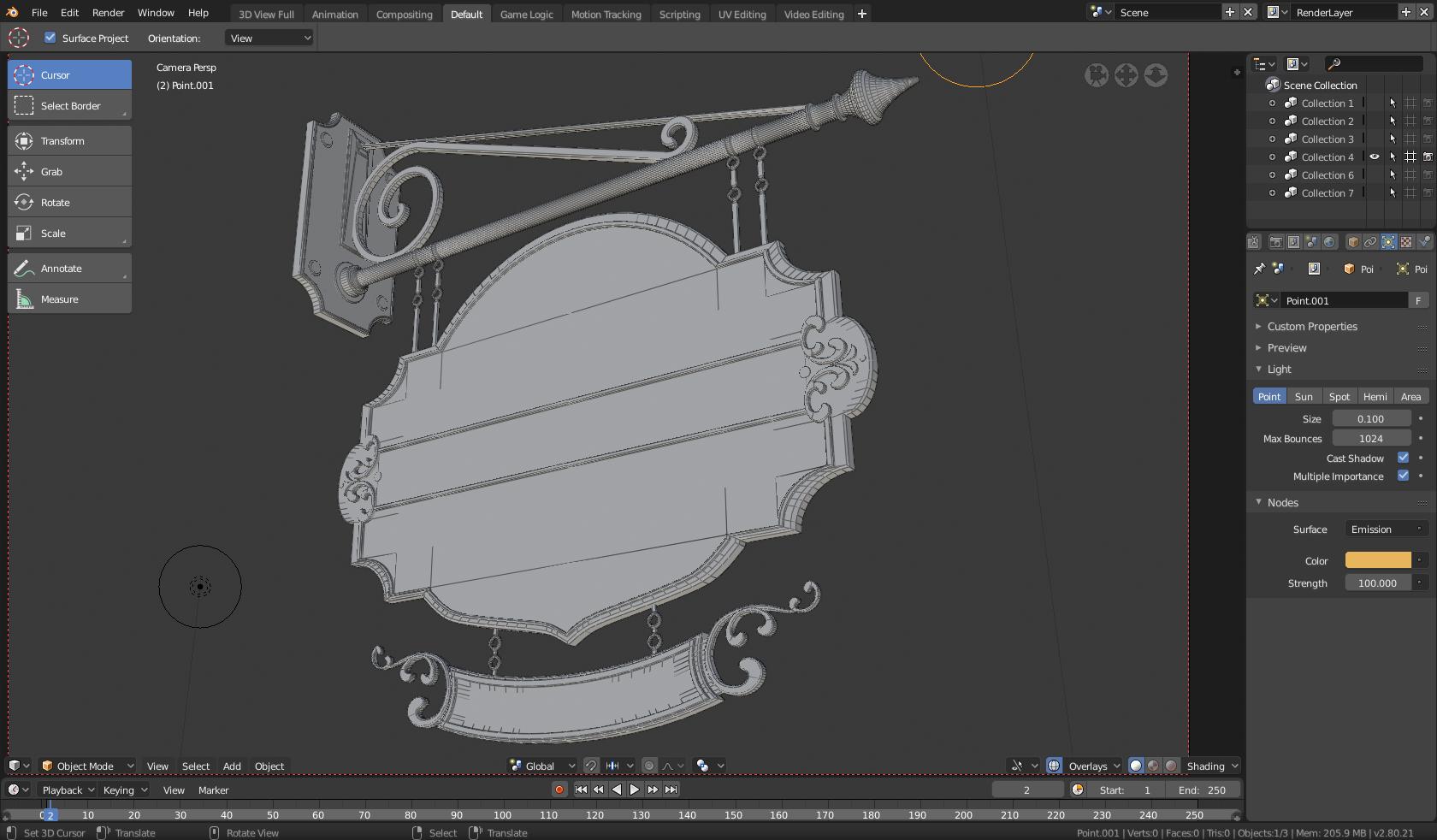This screenshot has height=840, width=1437.
Task: Open the File menu
Action: (x=39, y=13)
